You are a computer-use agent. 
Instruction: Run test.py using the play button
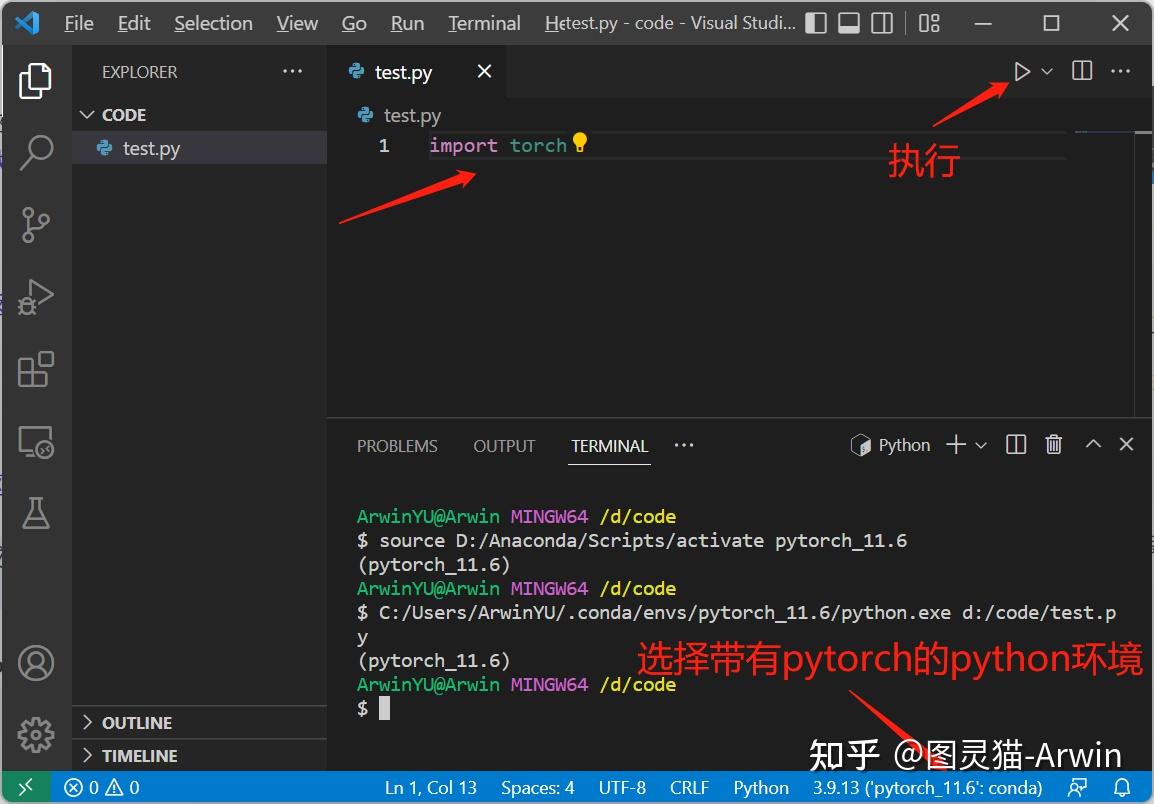pos(1021,71)
